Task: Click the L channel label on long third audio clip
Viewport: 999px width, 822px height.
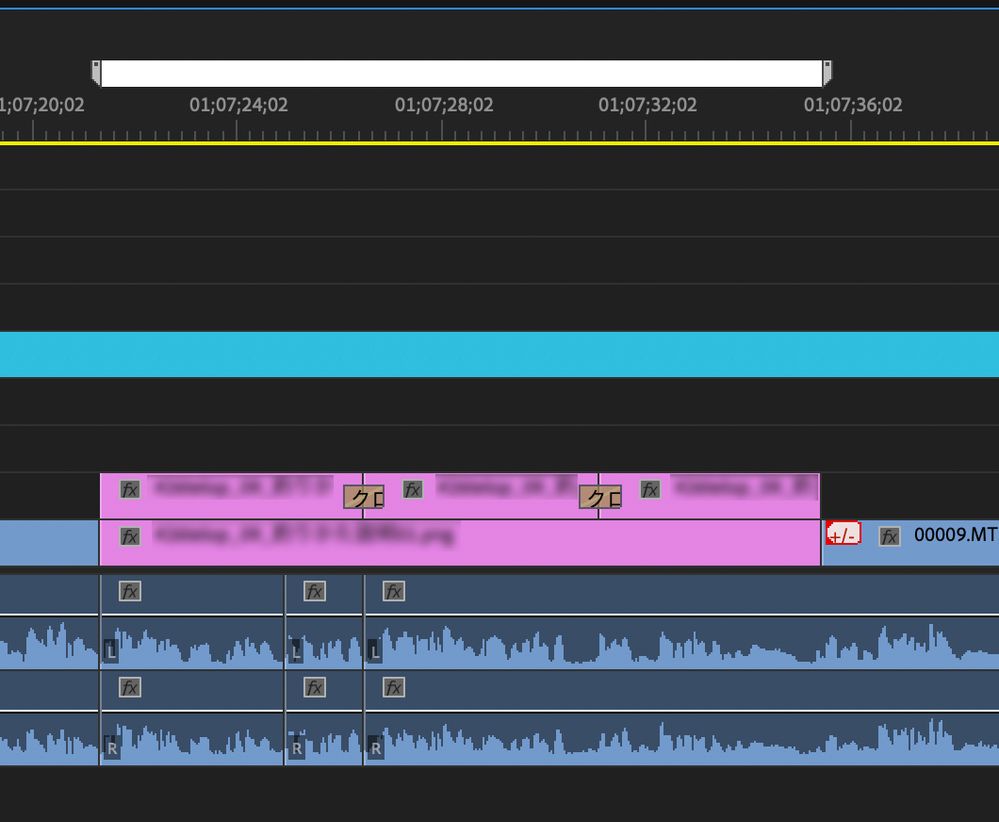Action: pyautogui.click(x=375, y=651)
